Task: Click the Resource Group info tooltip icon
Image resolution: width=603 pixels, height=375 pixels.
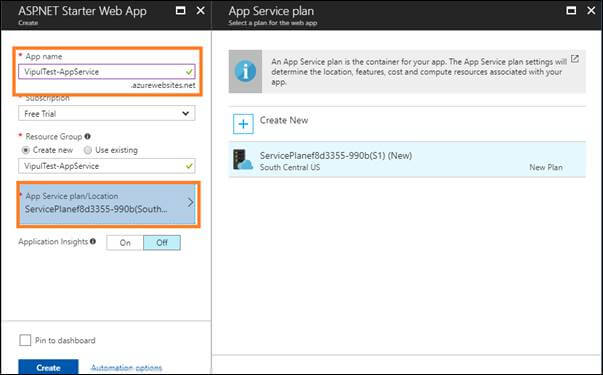Action: [x=87, y=136]
